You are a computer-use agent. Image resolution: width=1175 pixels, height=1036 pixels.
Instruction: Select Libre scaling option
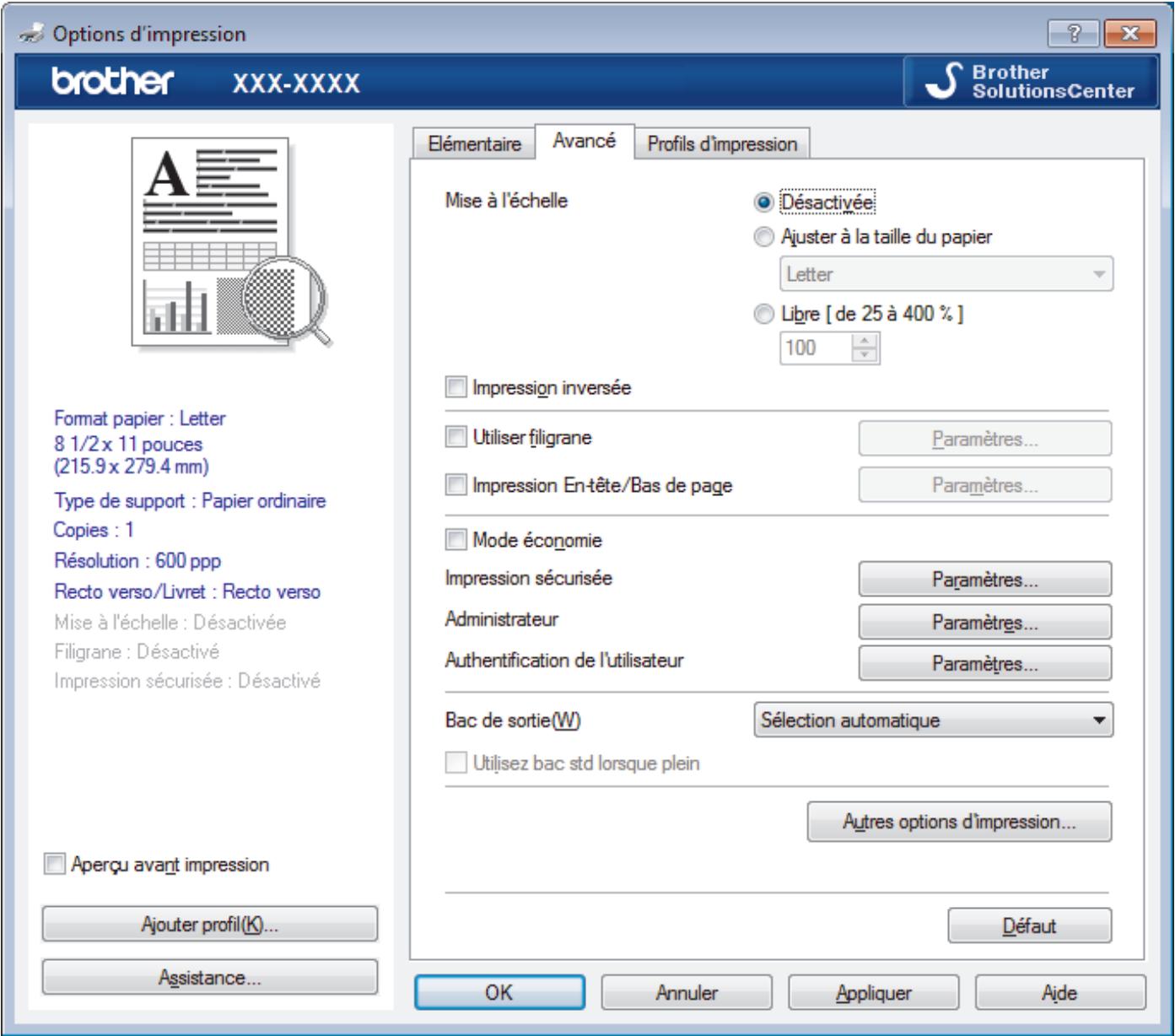coord(764,314)
